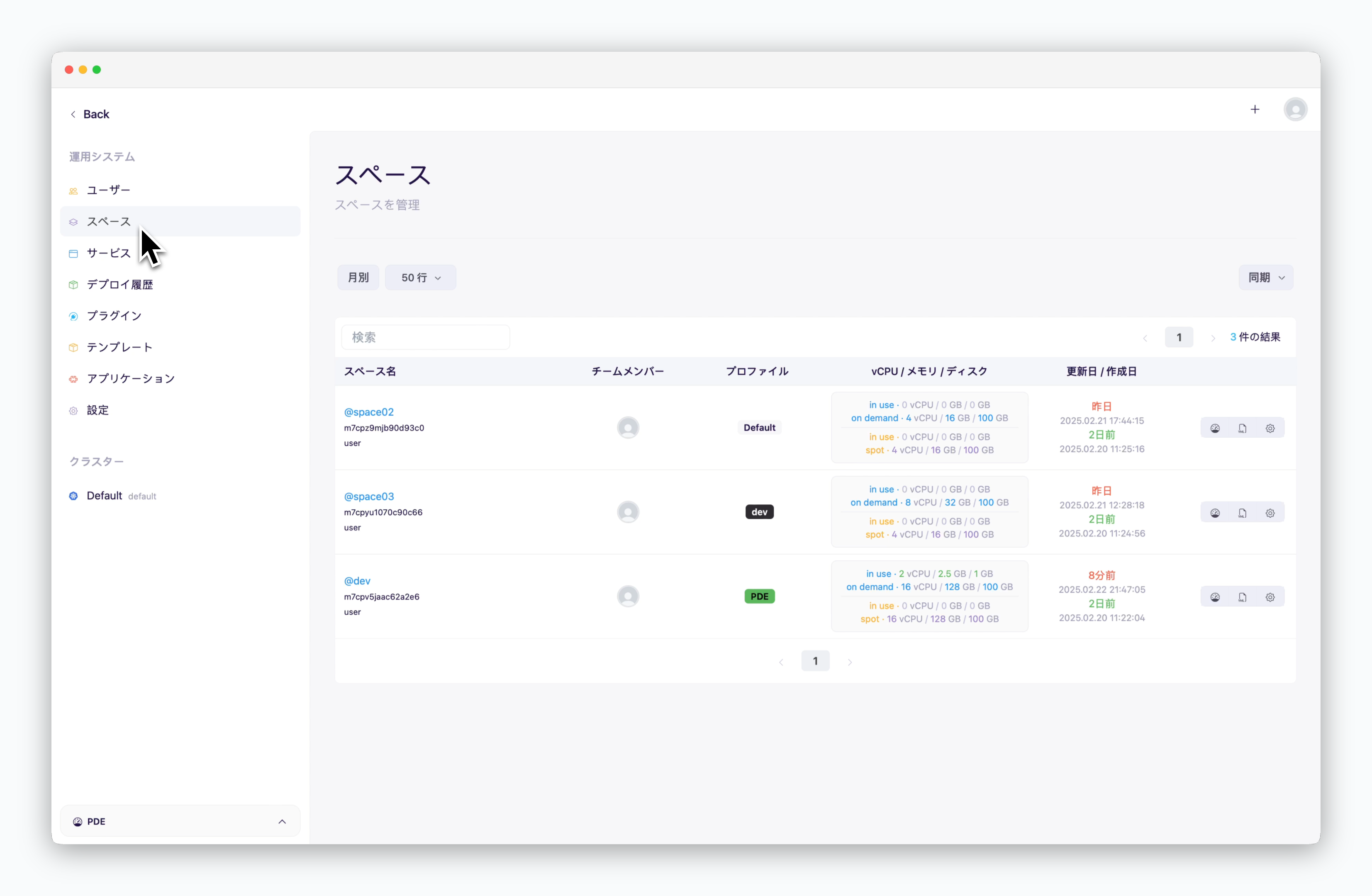Open the user avatar at top right
1372x896 pixels.
pyautogui.click(x=1295, y=110)
